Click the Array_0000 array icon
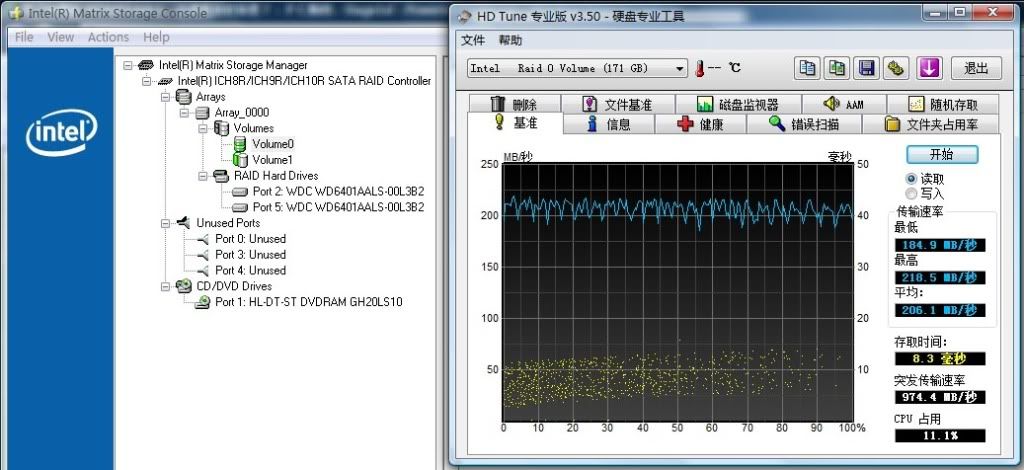Image resolution: width=1024 pixels, height=470 pixels. pos(202,112)
